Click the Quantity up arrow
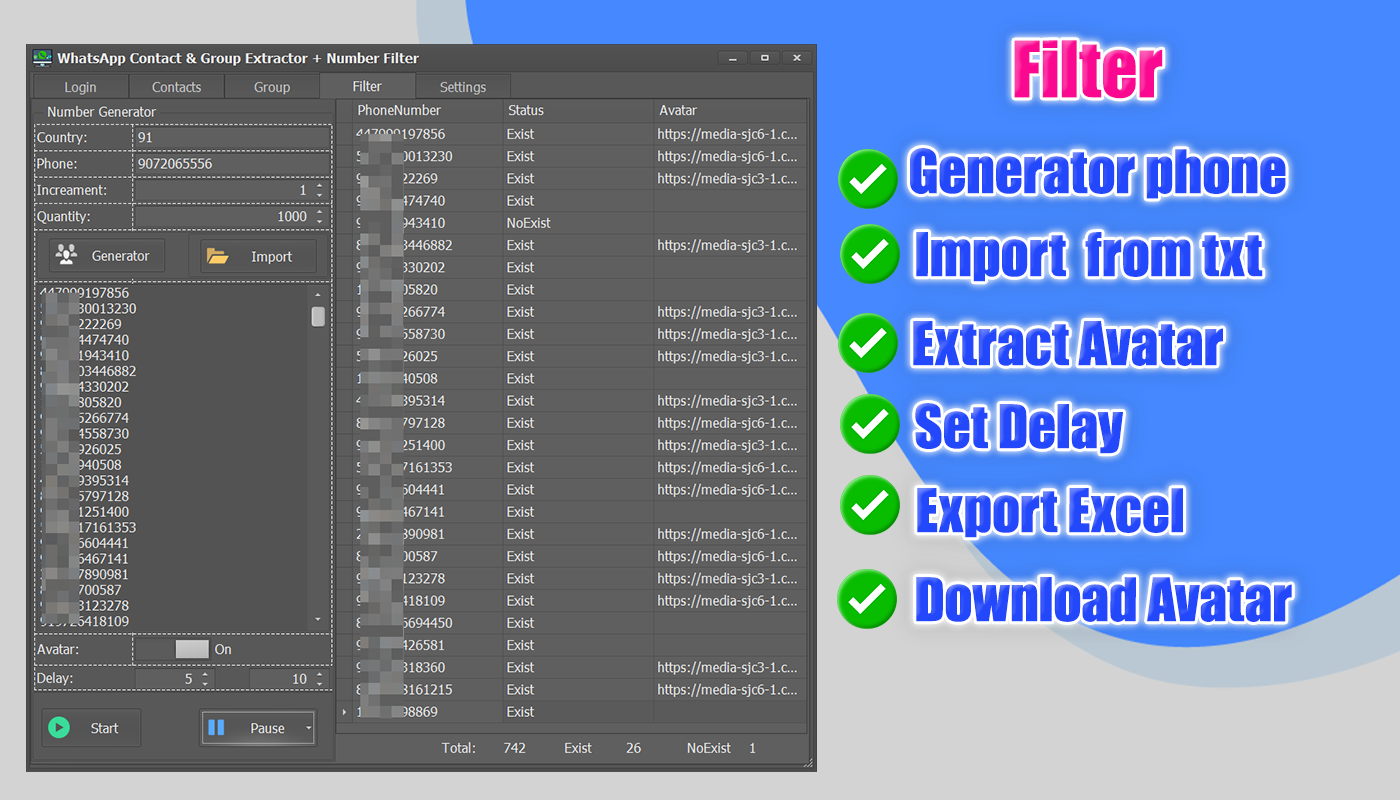The width and height of the screenshot is (1400, 800). 319,211
